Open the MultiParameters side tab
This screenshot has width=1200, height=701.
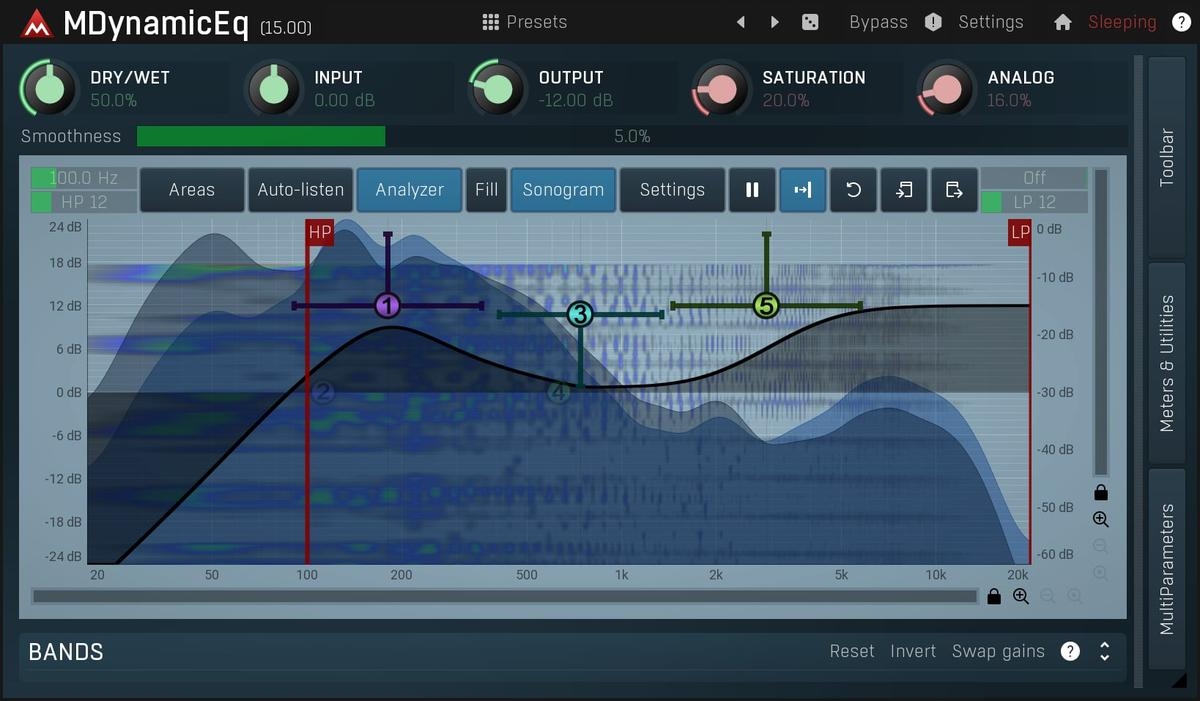point(1167,568)
